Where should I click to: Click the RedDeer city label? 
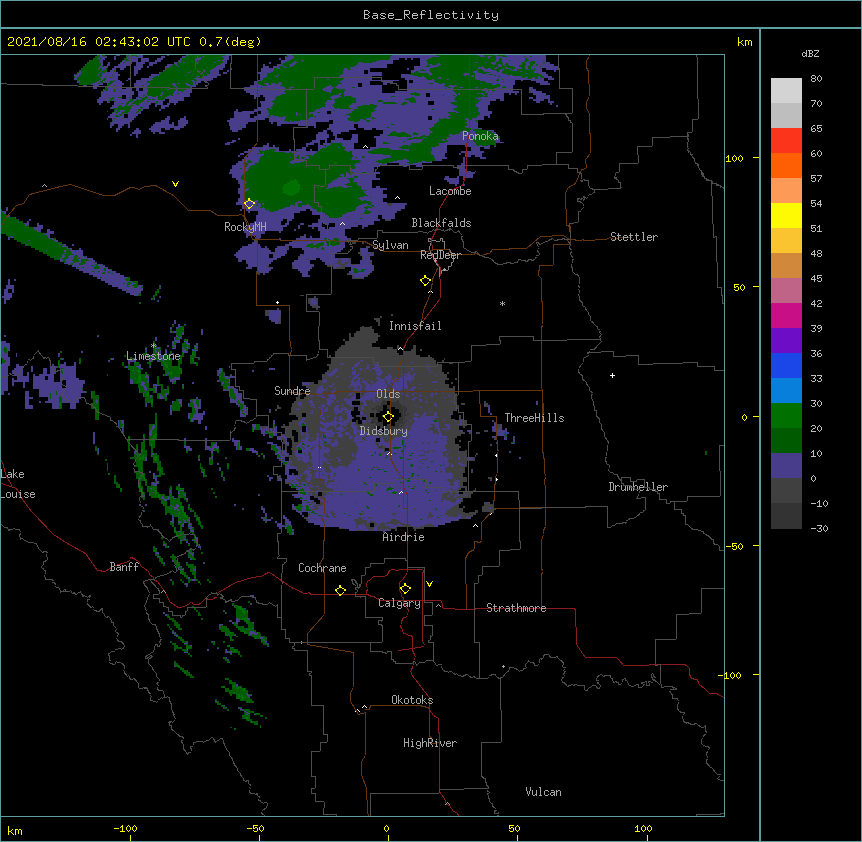(x=440, y=255)
